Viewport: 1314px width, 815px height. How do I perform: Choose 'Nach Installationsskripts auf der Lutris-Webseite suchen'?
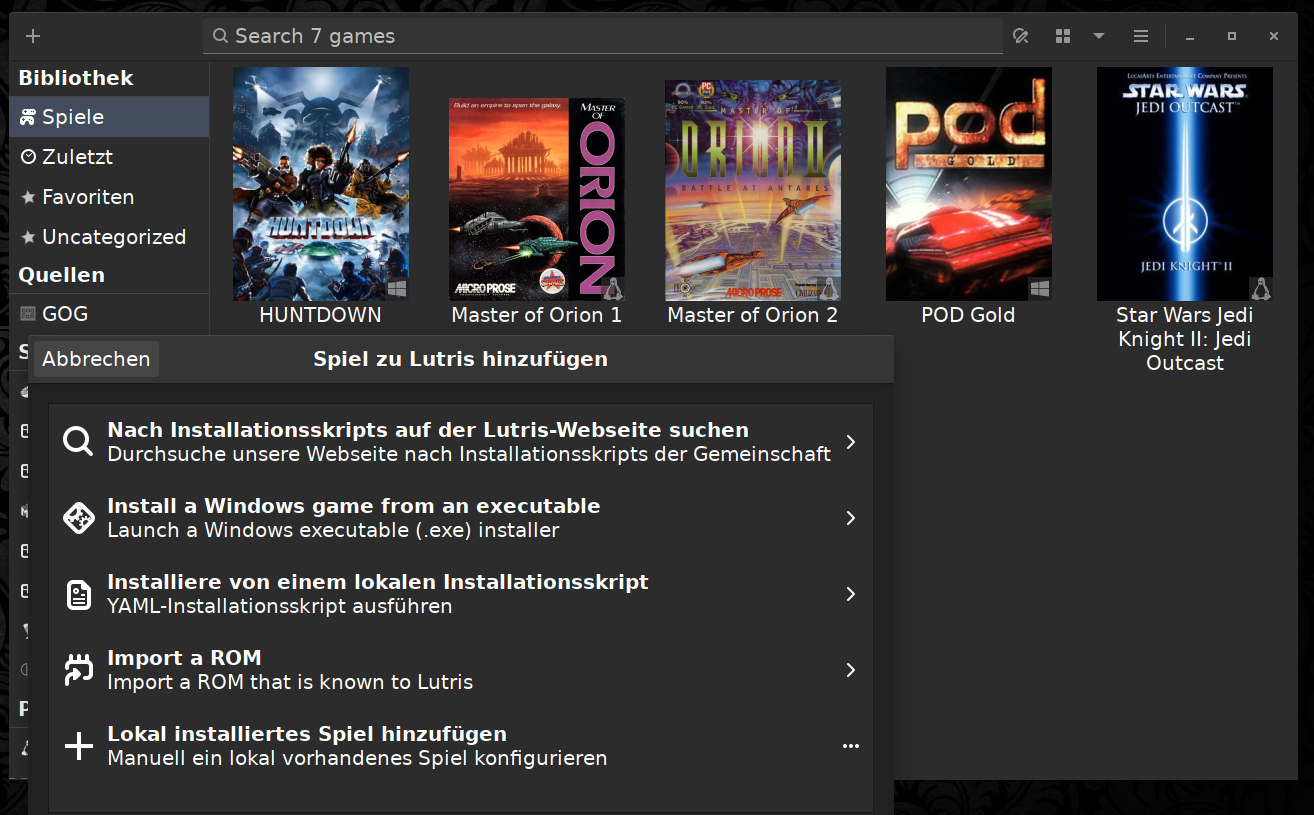point(461,442)
